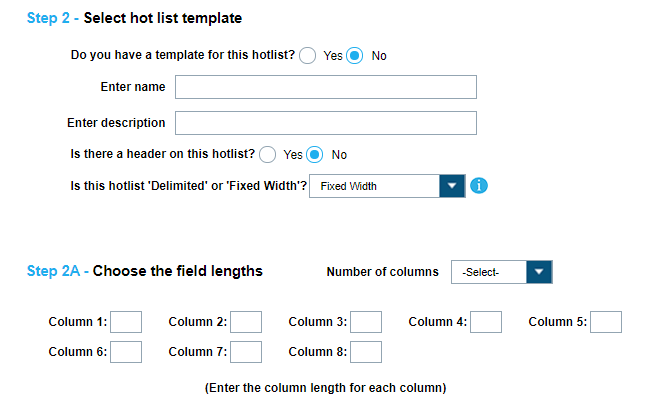Click the Column 3 length field
This screenshot has height=405, width=665.
click(x=366, y=322)
